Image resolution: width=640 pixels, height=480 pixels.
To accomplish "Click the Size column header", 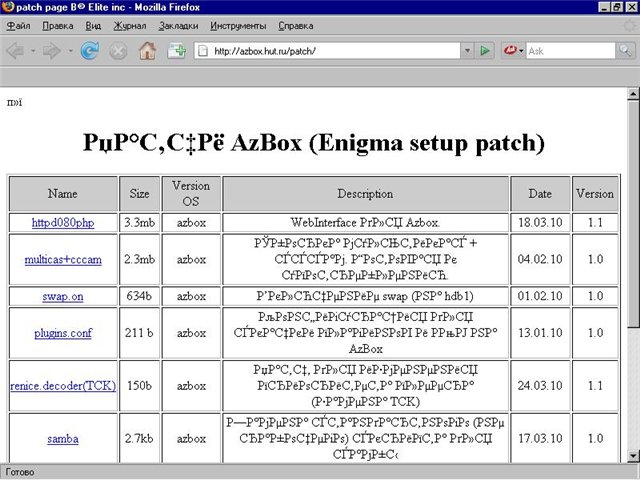I will [x=140, y=193].
